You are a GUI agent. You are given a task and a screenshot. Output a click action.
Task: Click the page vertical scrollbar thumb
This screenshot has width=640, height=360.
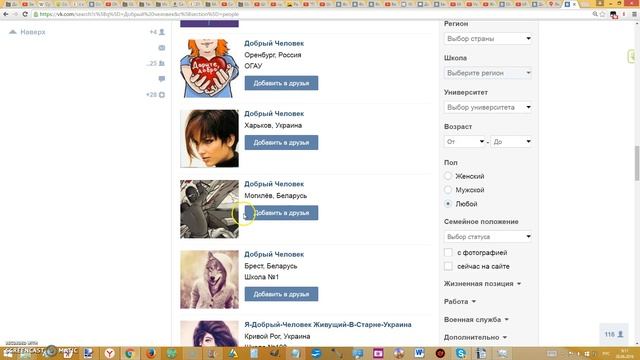pos(637,163)
